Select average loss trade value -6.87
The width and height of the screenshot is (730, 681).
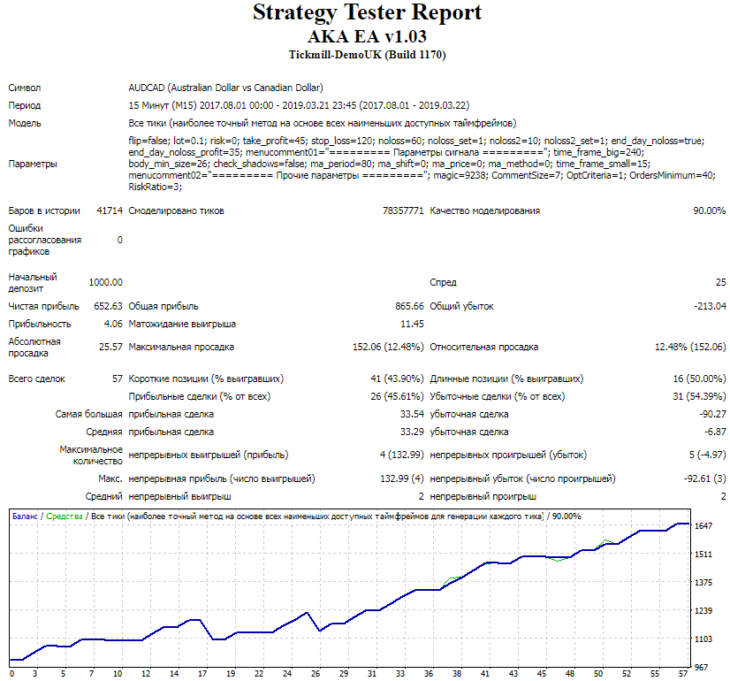point(715,432)
